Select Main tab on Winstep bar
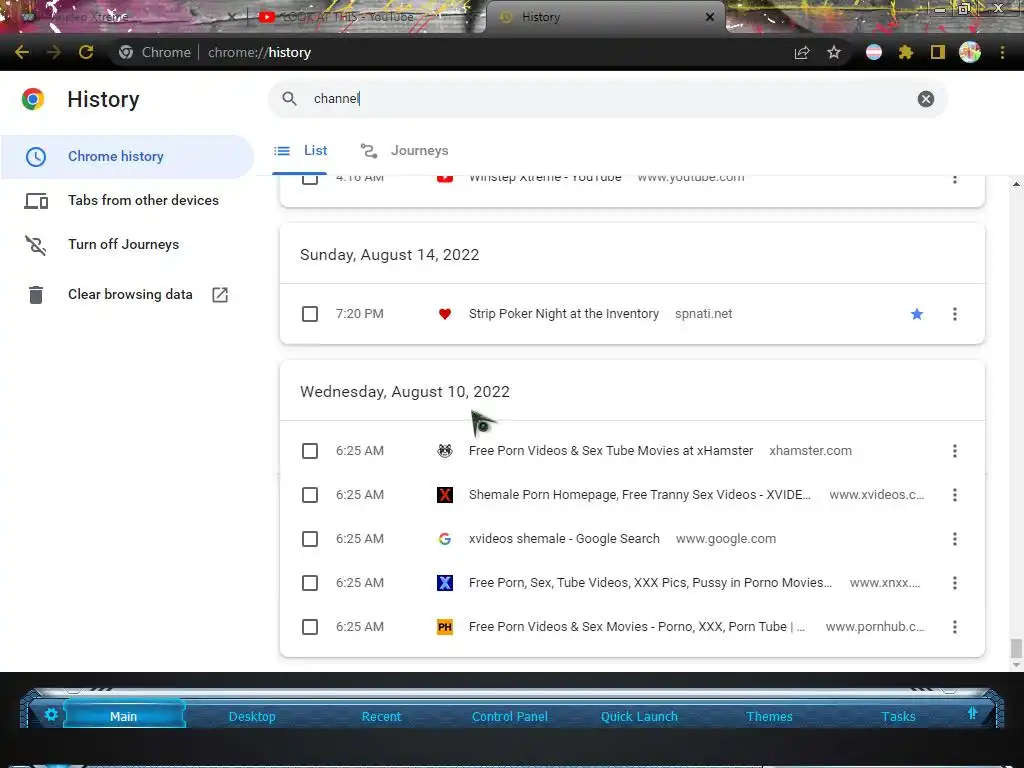 (x=123, y=716)
